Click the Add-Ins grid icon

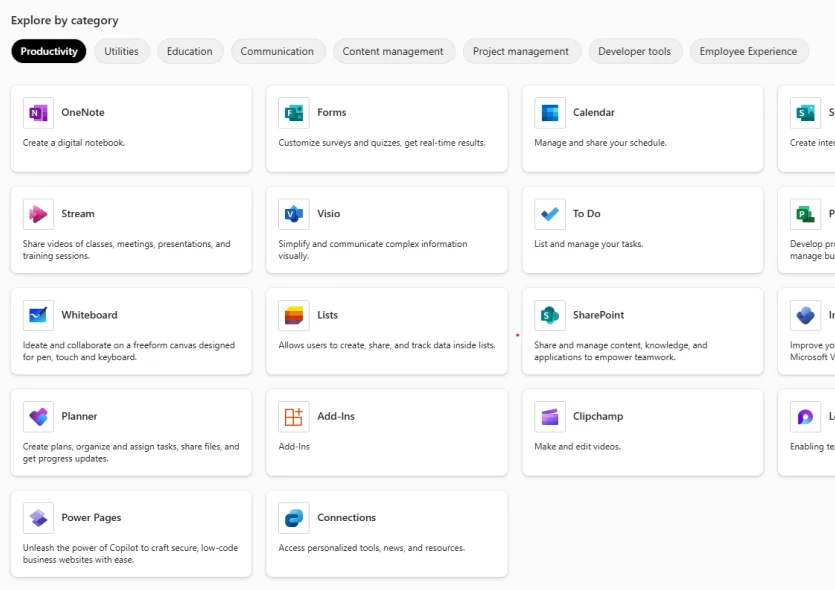coord(294,416)
